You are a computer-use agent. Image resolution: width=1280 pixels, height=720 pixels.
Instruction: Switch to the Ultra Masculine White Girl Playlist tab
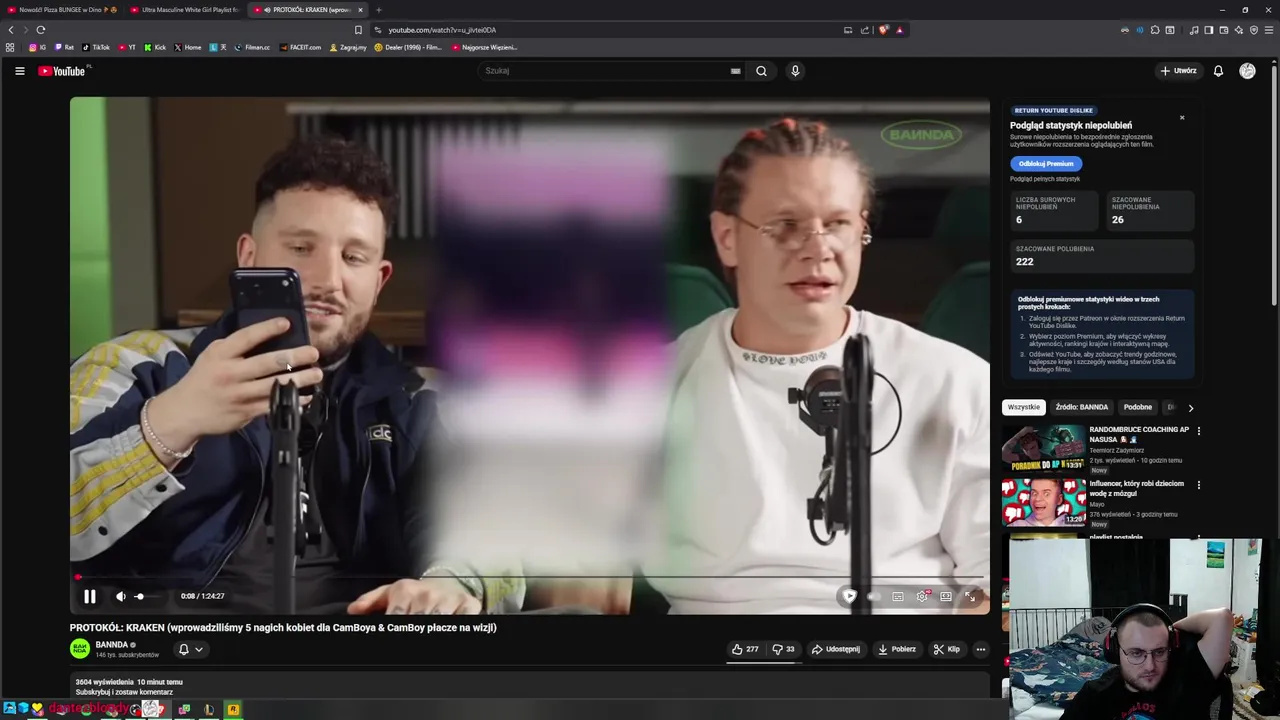185,10
